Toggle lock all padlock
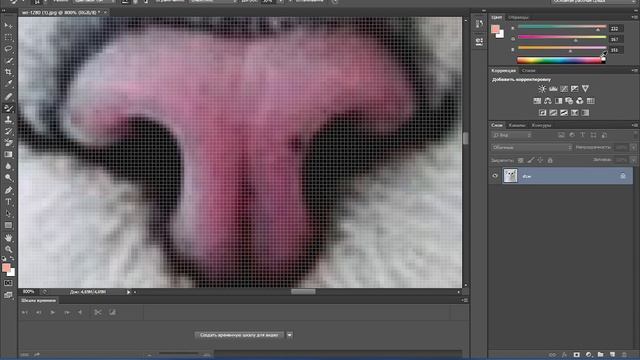 tap(550, 160)
